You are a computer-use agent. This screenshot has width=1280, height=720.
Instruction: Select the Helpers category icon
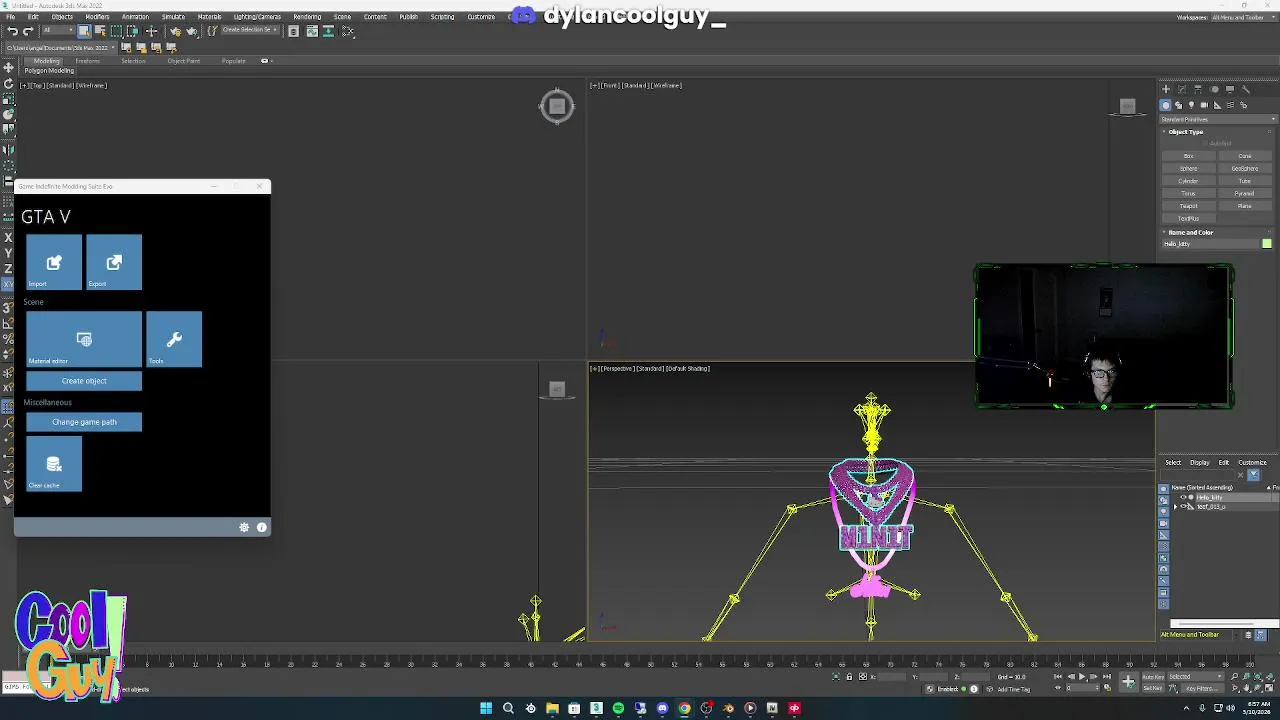click(x=1217, y=105)
